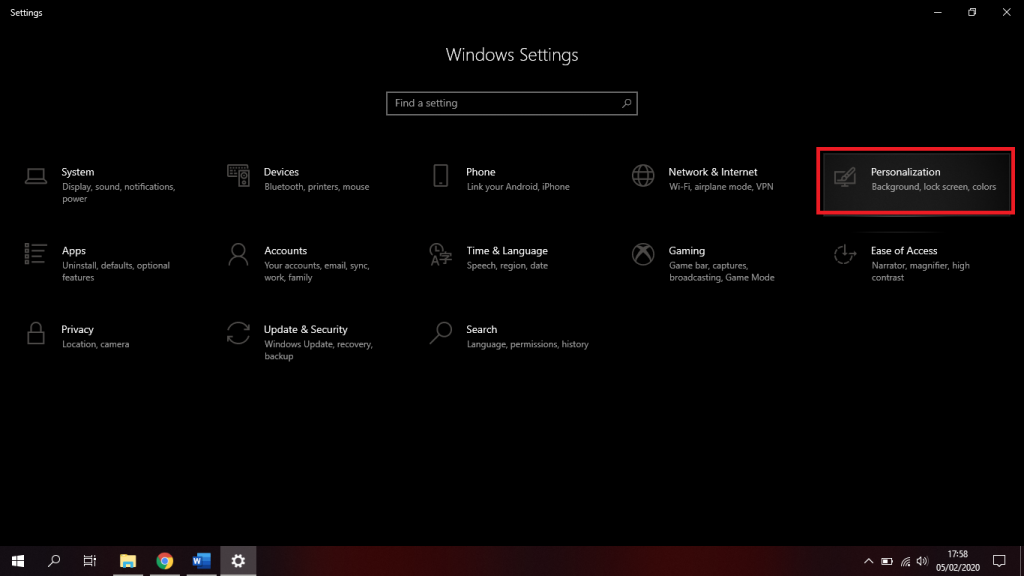The height and width of the screenshot is (576, 1024).
Task: Open the Windows Start menu
Action: pyautogui.click(x=18, y=561)
